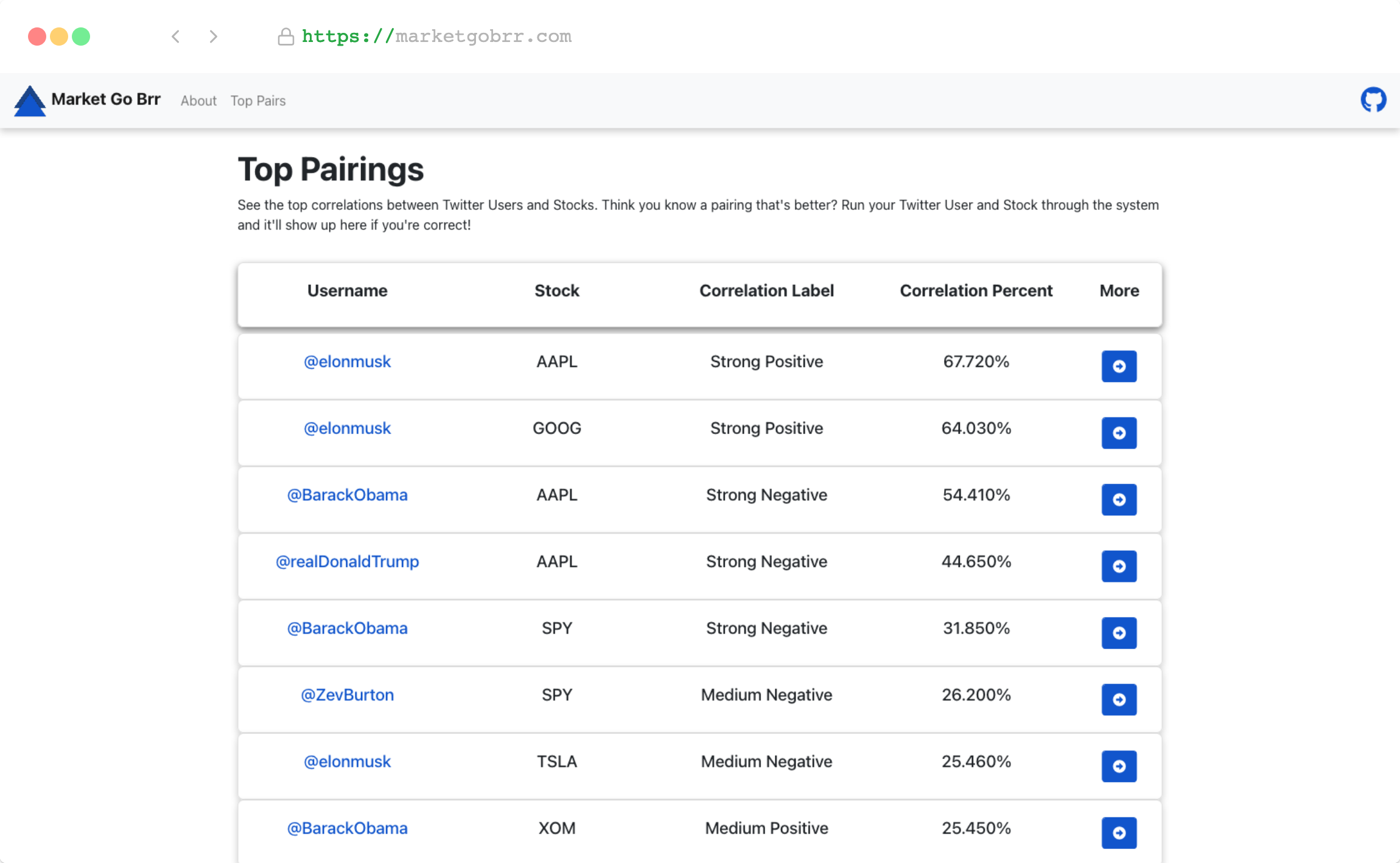Viewport: 1400px width, 863px height.
Task: Open details arrow for elonmusk GOOG row
Action: (1119, 433)
